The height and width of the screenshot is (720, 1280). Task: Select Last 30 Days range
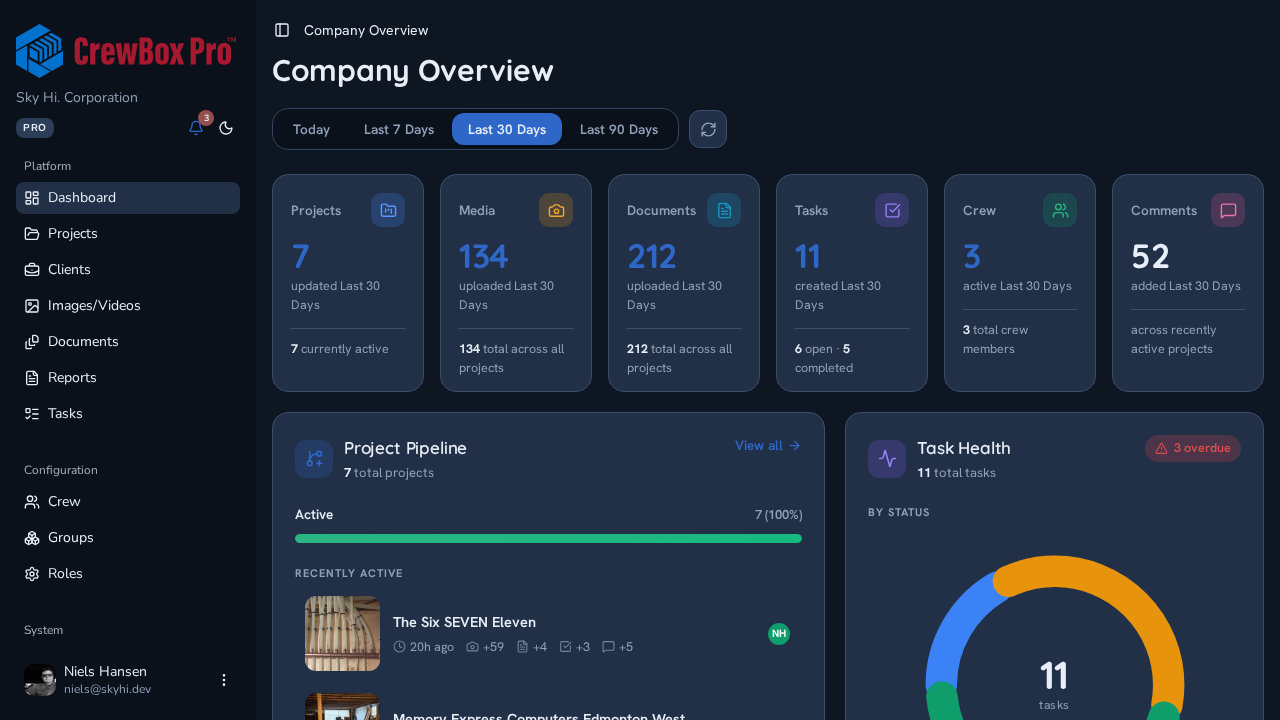point(507,129)
